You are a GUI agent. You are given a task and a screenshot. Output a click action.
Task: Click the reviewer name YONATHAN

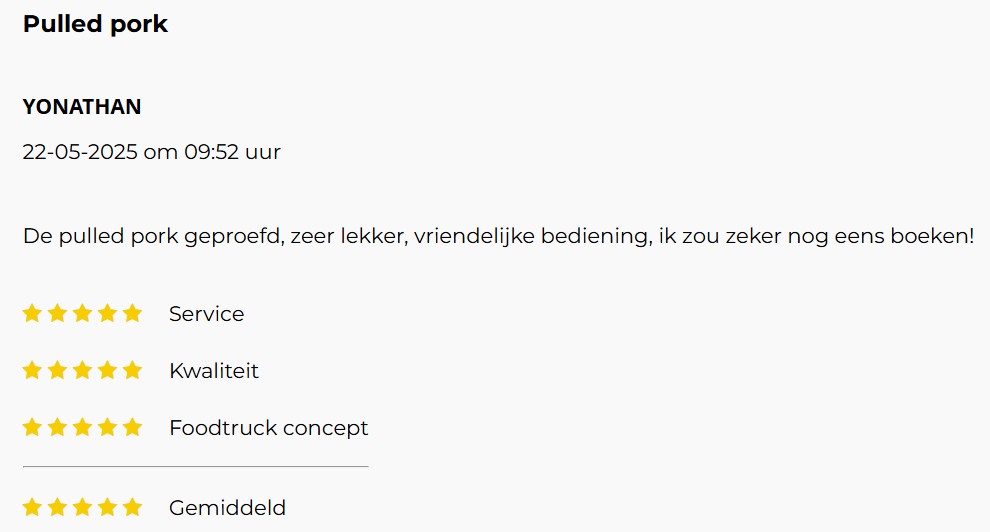click(x=82, y=107)
